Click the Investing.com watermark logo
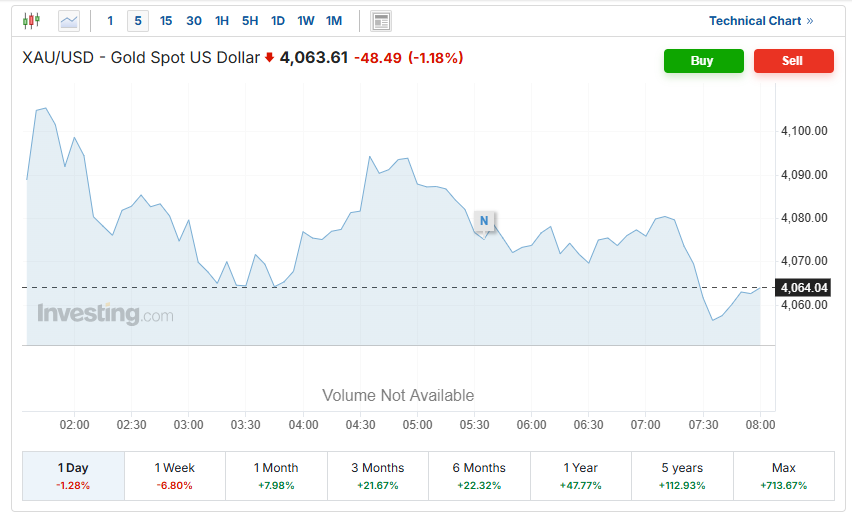852x528 pixels. pyautogui.click(x=105, y=314)
